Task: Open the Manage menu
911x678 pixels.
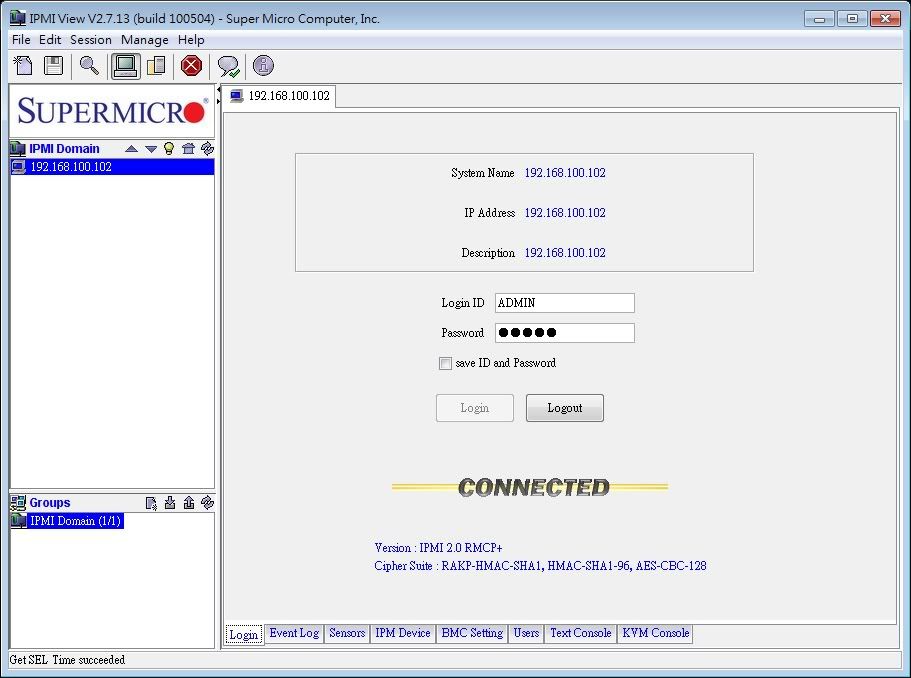Action: [x=145, y=40]
